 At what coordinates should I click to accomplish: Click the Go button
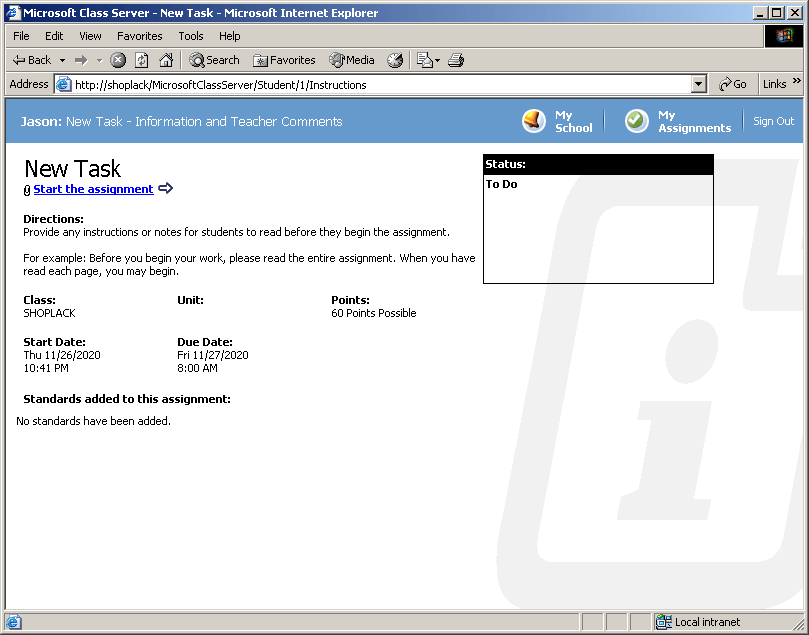pyautogui.click(x=733, y=84)
